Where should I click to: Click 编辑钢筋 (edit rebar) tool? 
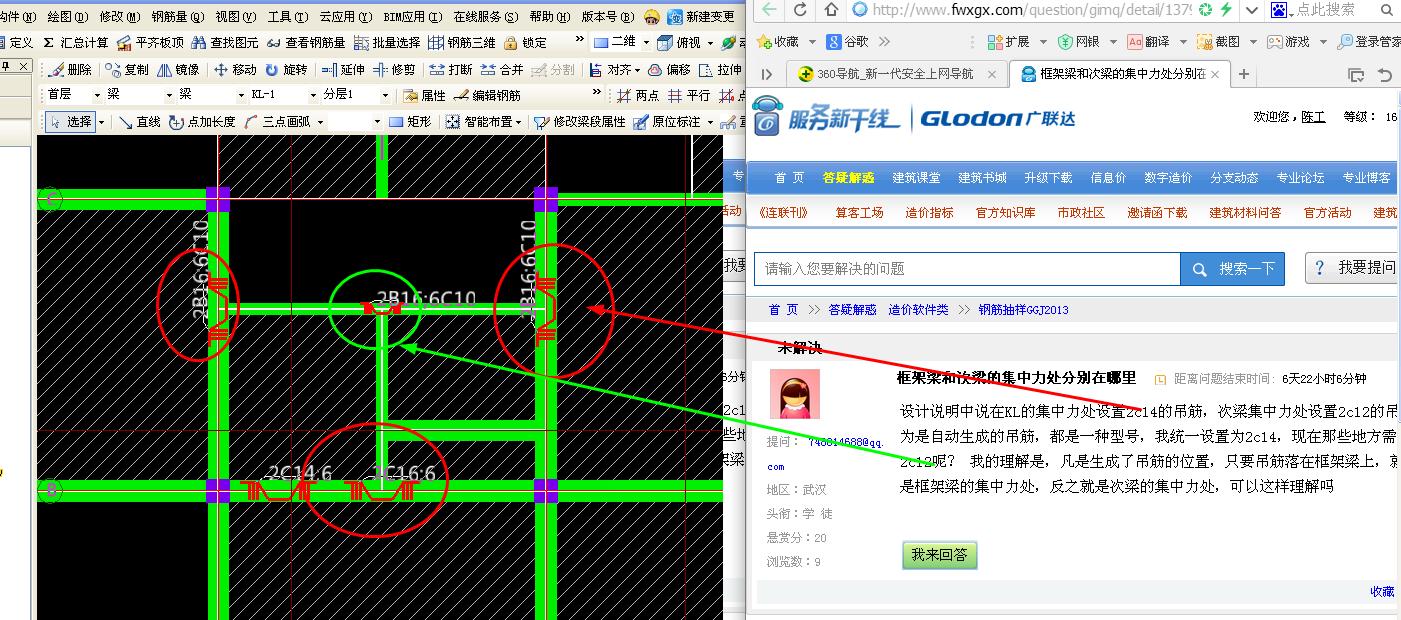488,95
